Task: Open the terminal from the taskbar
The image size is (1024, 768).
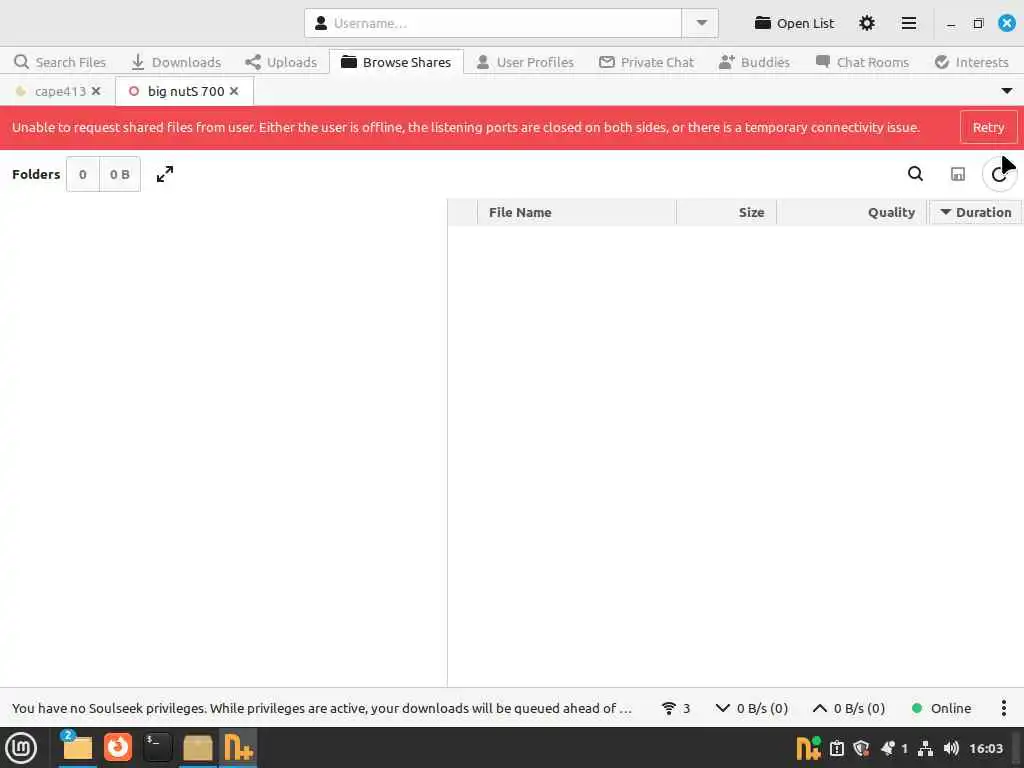Action: pyautogui.click(x=157, y=748)
